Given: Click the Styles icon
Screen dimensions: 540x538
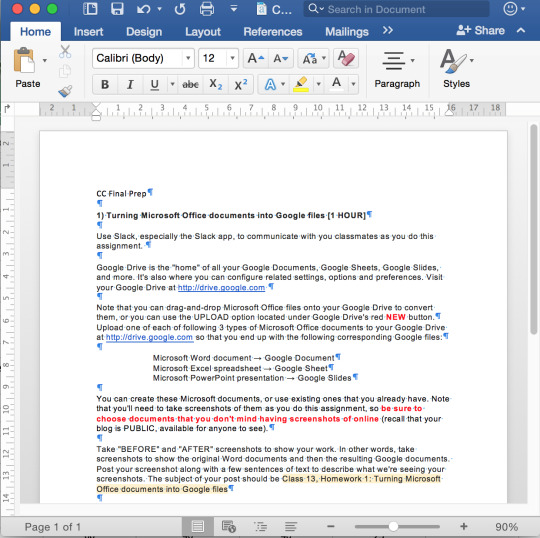Looking at the screenshot, I should pos(452,61).
